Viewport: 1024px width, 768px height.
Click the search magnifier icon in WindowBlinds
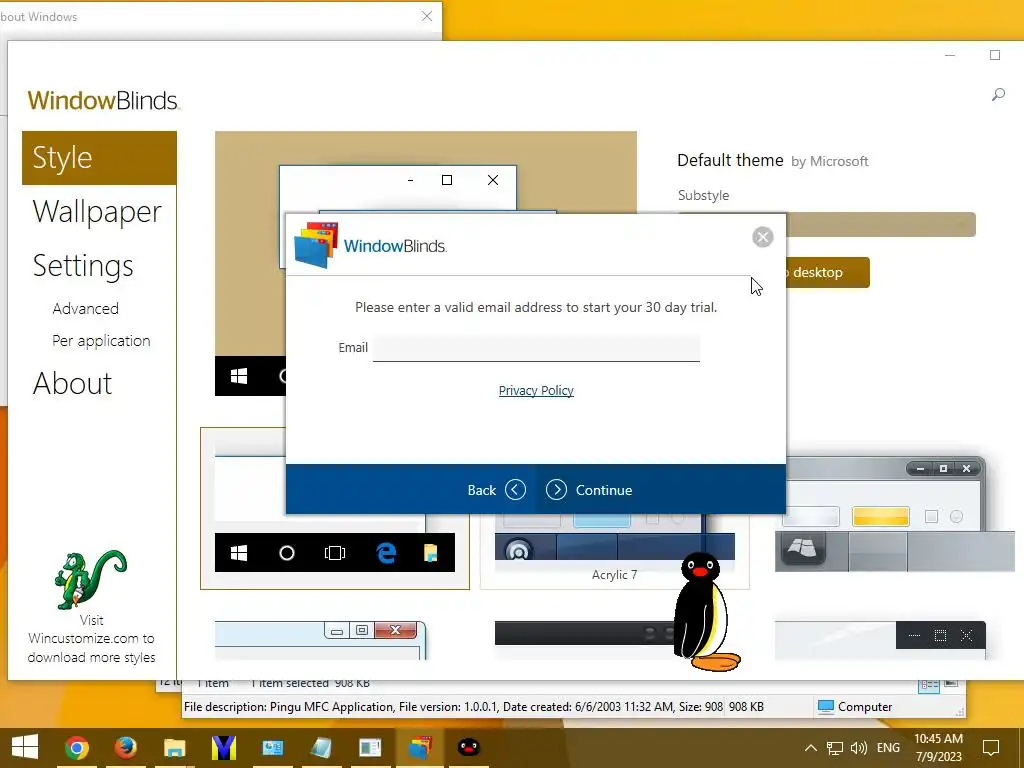coord(998,95)
